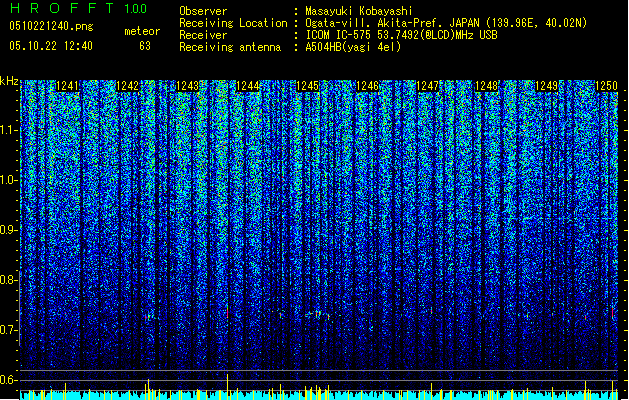Click the 0.6 kHz axis label
The height and width of the screenshot is (400, 629).
pos(8,380)
